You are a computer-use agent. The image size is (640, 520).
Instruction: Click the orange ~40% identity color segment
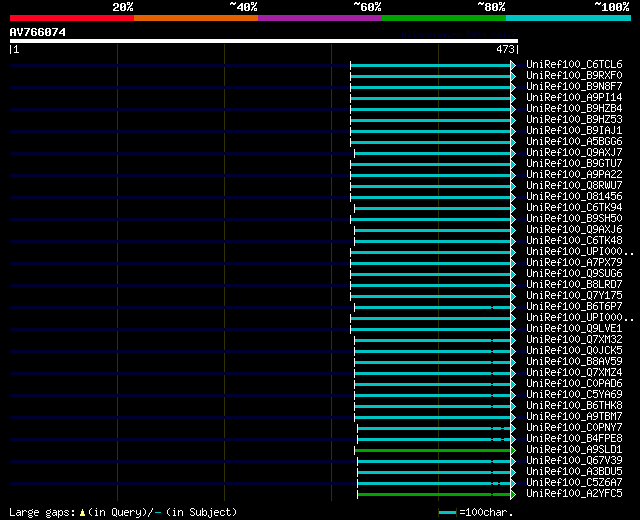pos(196,18)
